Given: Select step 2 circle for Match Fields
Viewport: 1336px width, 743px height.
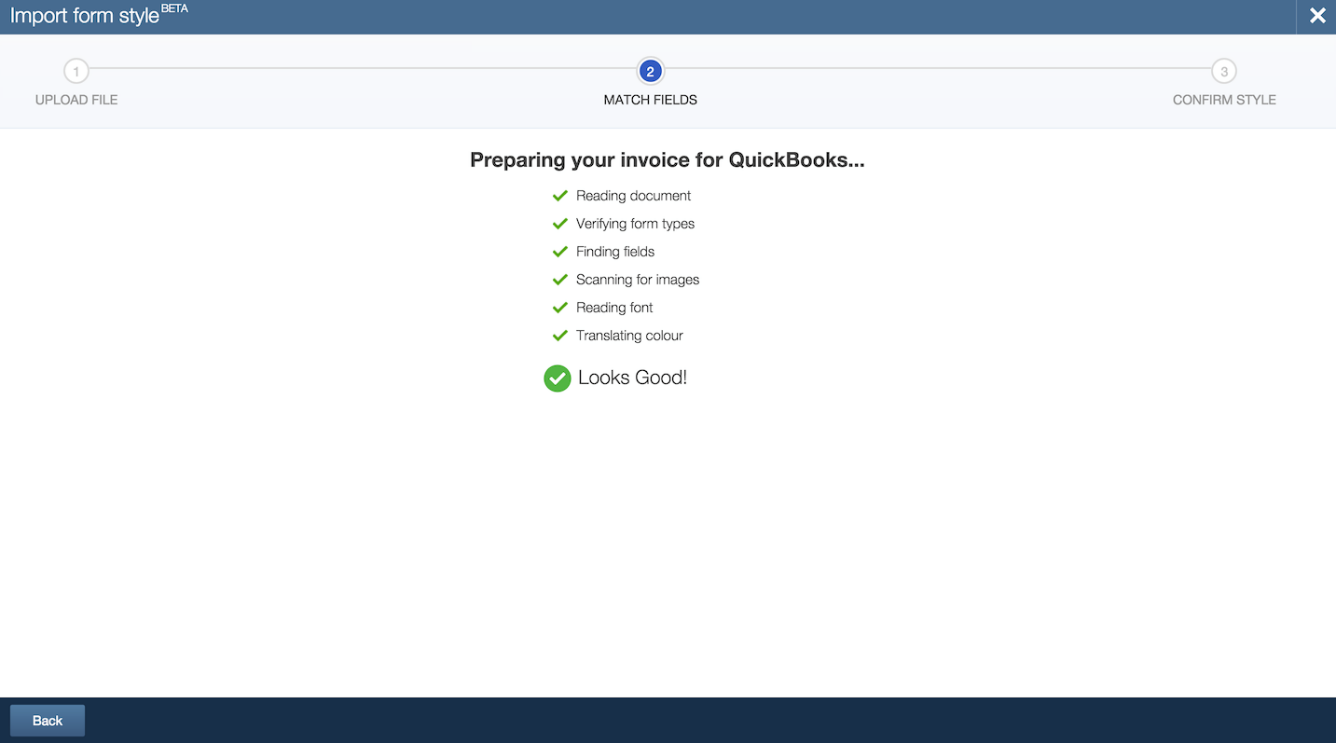Looking at the screenshot, I should 650,71.
